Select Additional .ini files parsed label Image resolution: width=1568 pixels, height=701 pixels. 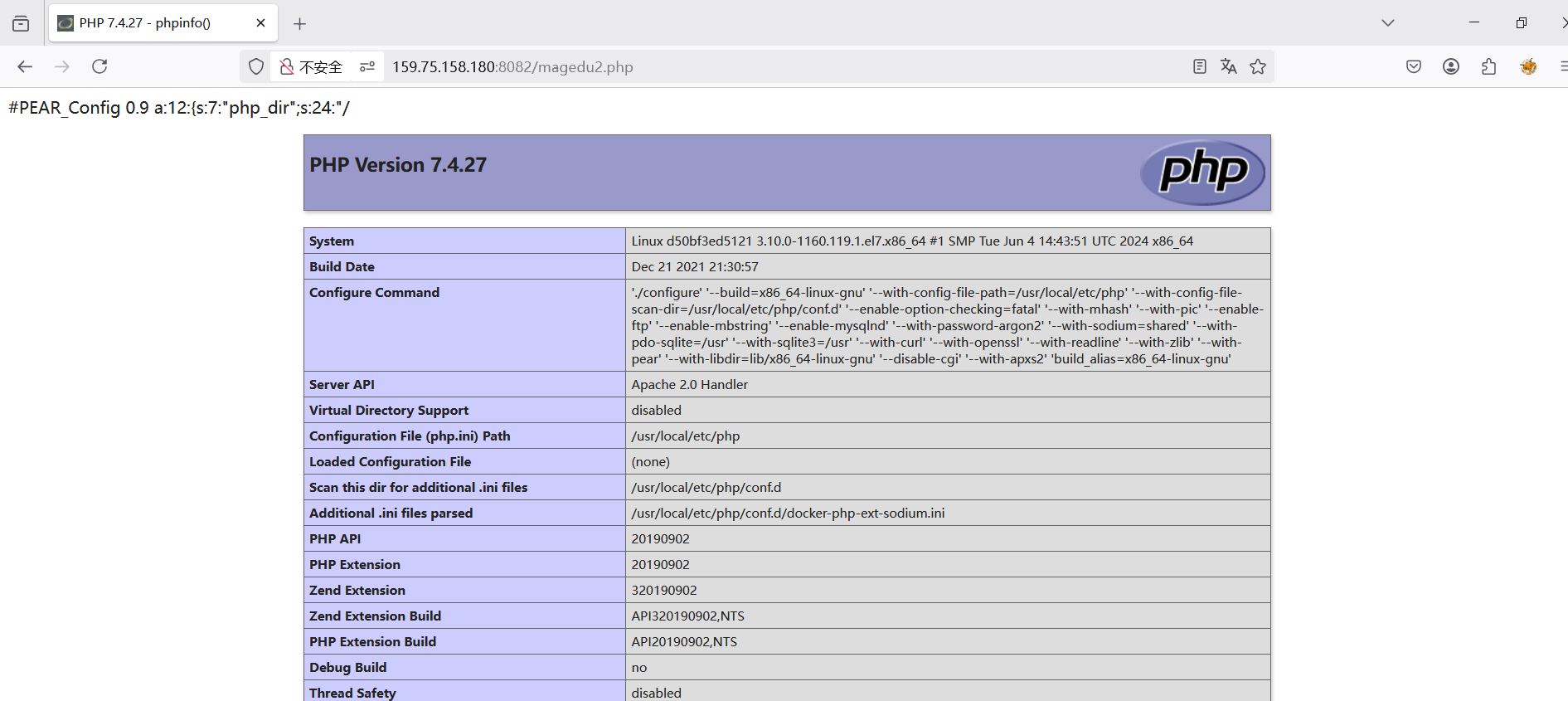click(391, 514)
